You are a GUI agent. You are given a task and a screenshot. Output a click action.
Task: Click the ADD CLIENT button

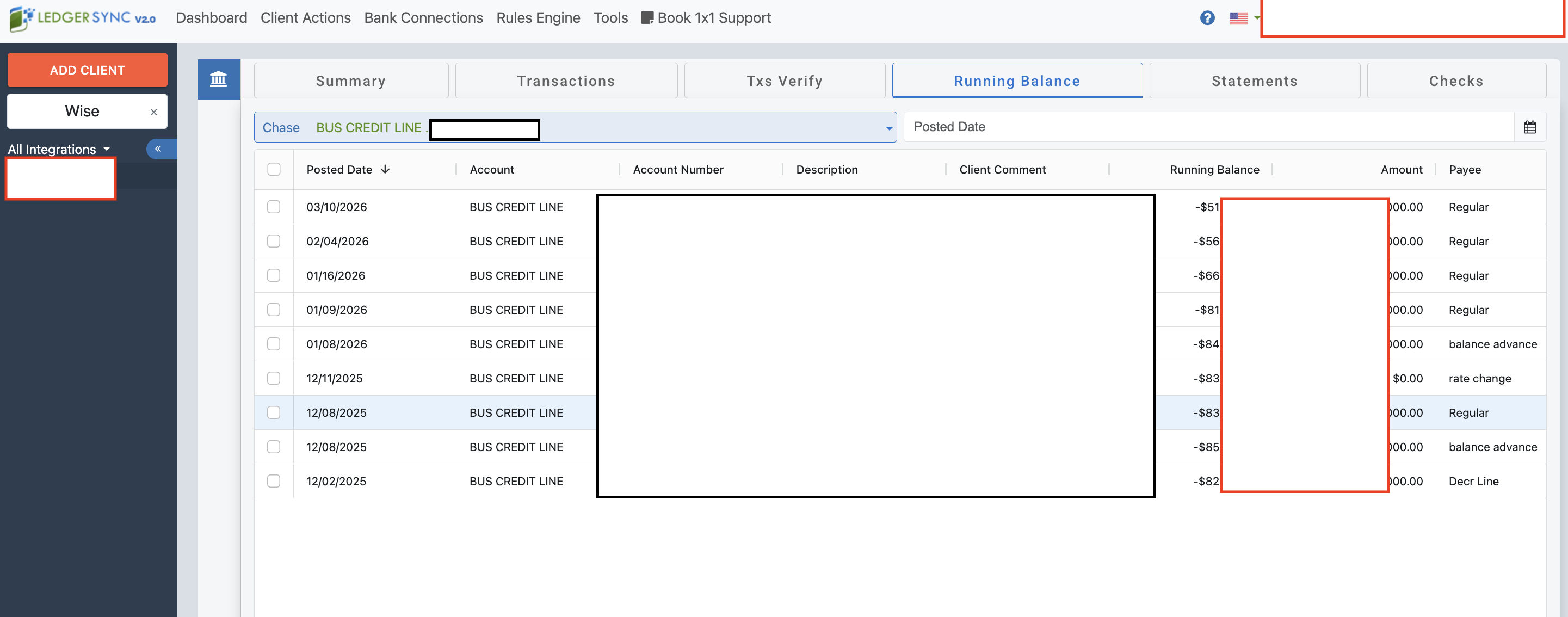[87, 70]
